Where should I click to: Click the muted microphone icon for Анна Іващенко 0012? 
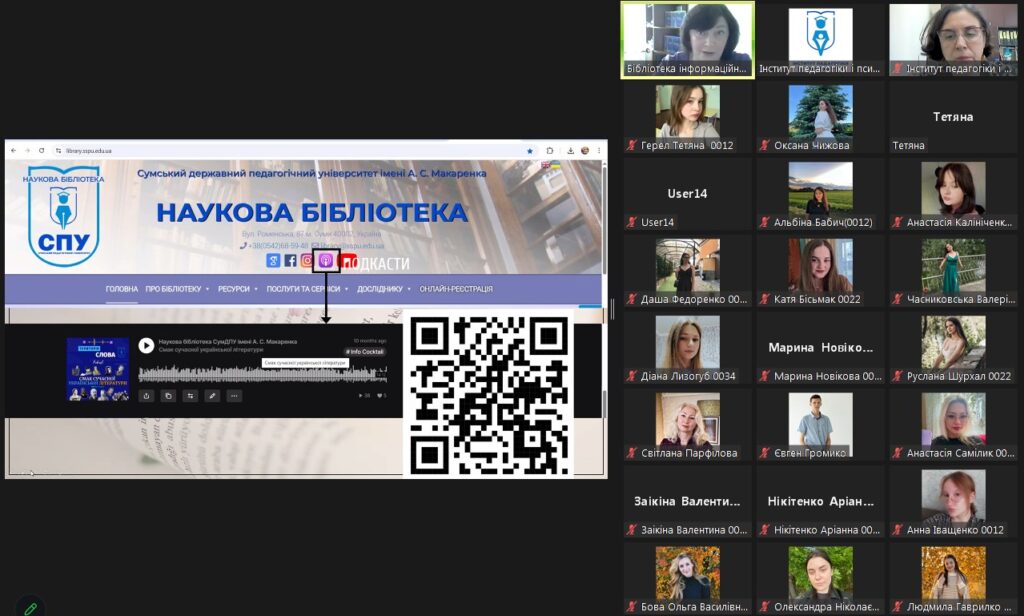pos(897,530)
